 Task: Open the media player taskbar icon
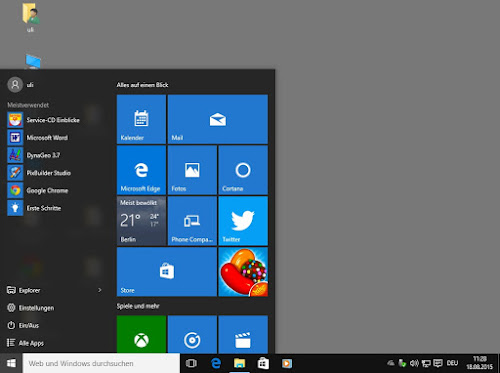pyautogui.click(x=287, y=363)
